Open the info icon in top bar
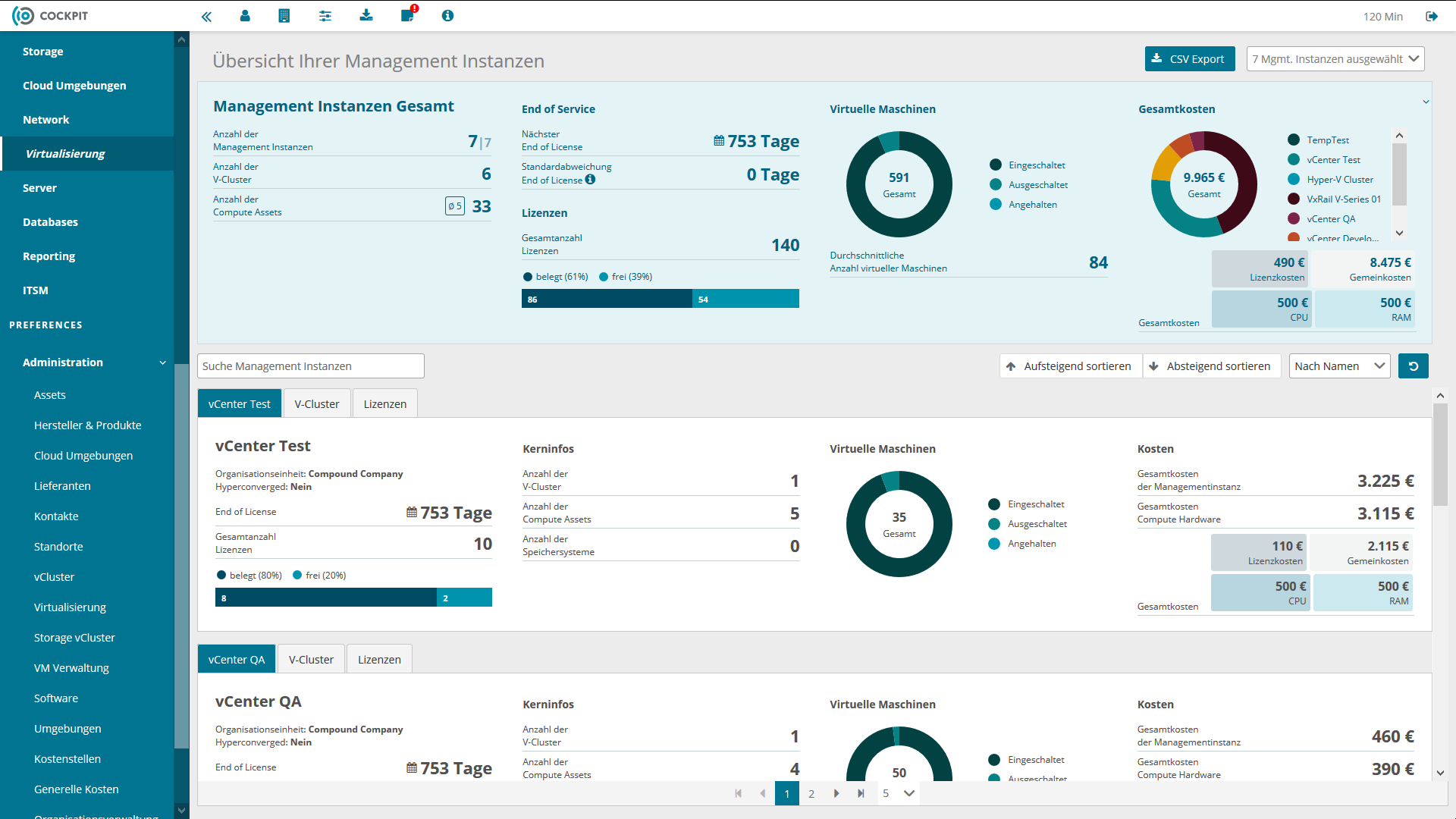 (x=448, y=16)
